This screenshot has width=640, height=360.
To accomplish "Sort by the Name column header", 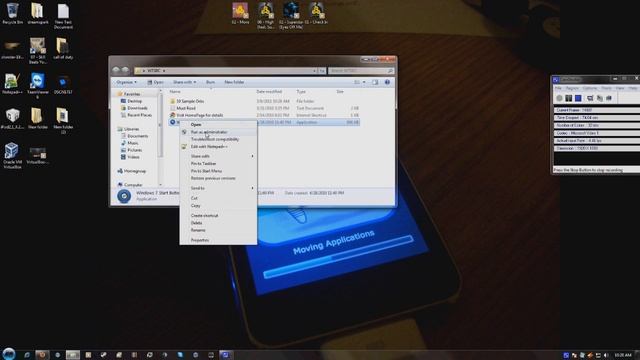I will (175, 91).
